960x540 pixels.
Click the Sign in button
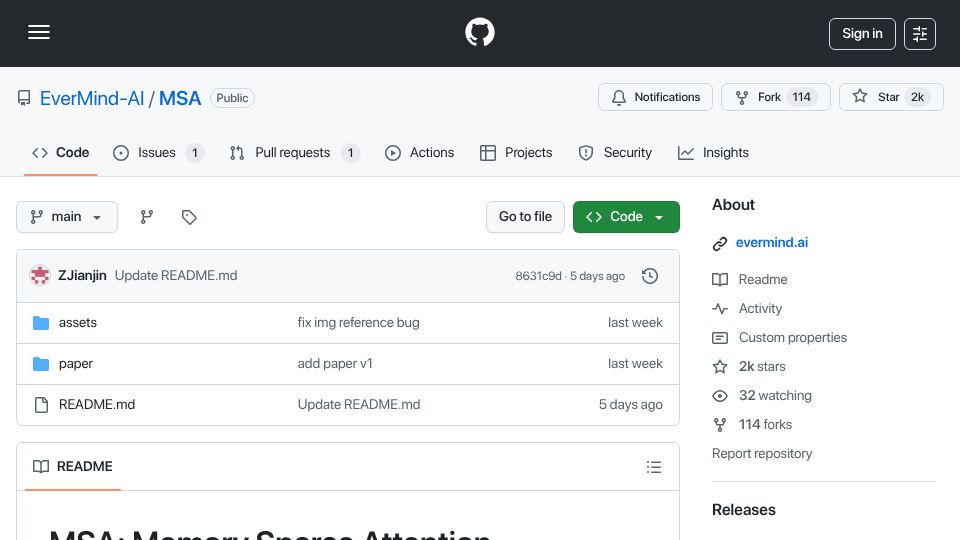862,34
